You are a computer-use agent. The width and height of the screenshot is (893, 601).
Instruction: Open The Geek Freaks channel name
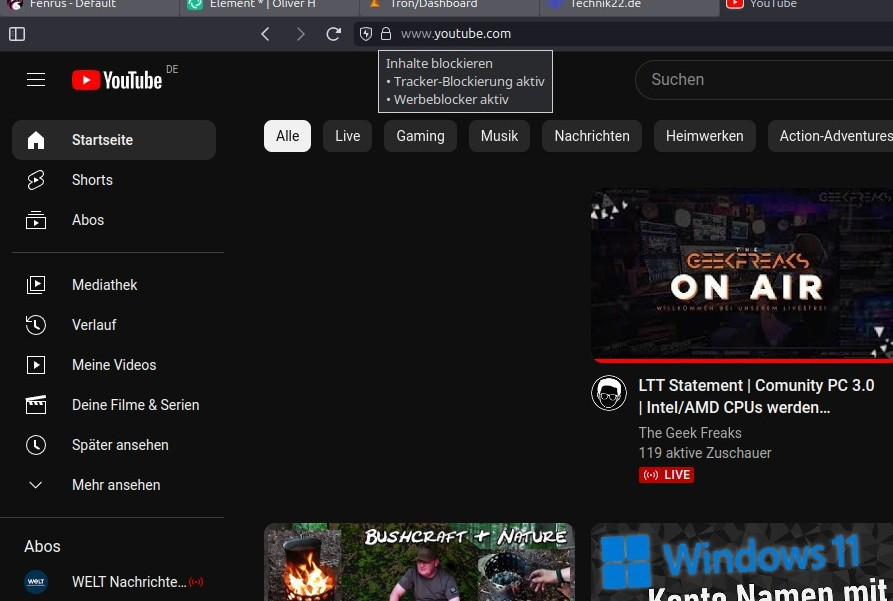coord(690,433)
